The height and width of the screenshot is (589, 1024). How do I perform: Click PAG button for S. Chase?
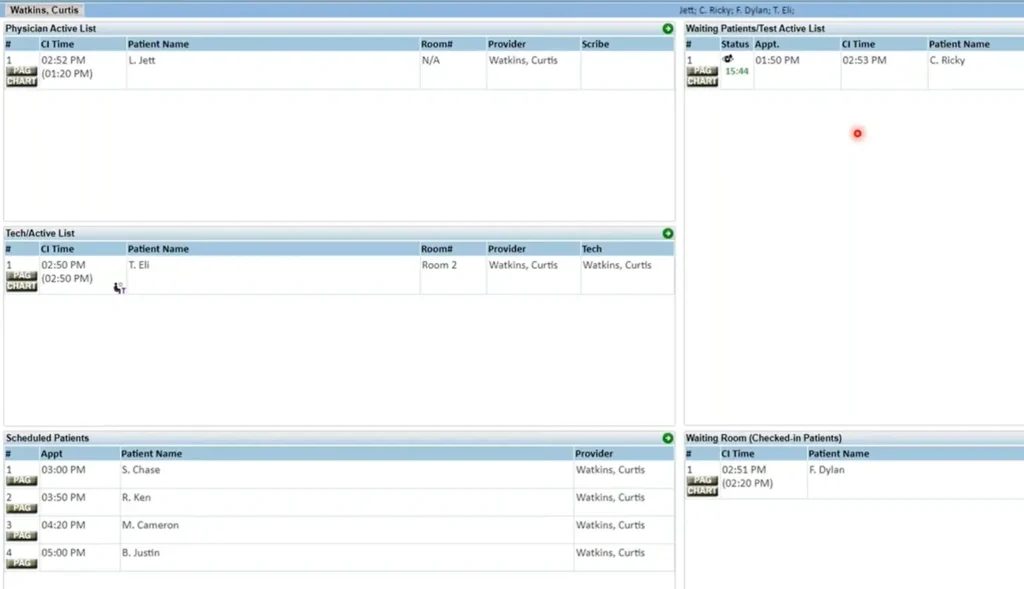tap(22, 481)
